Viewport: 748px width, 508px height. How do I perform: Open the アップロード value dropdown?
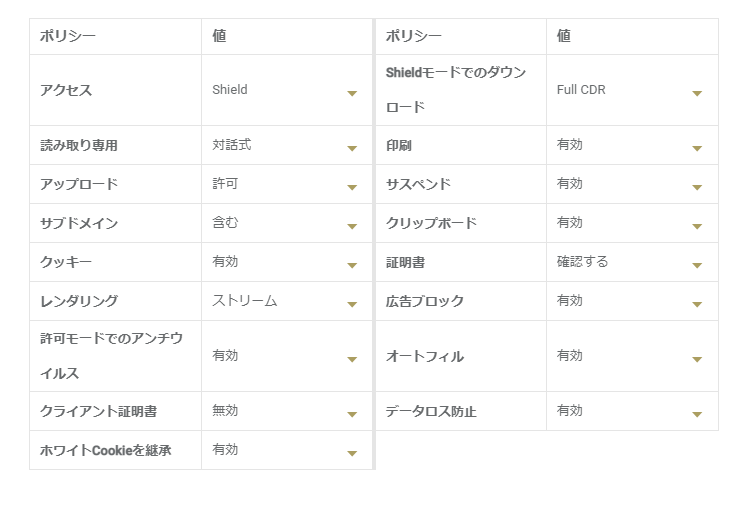tap(352, 187)
